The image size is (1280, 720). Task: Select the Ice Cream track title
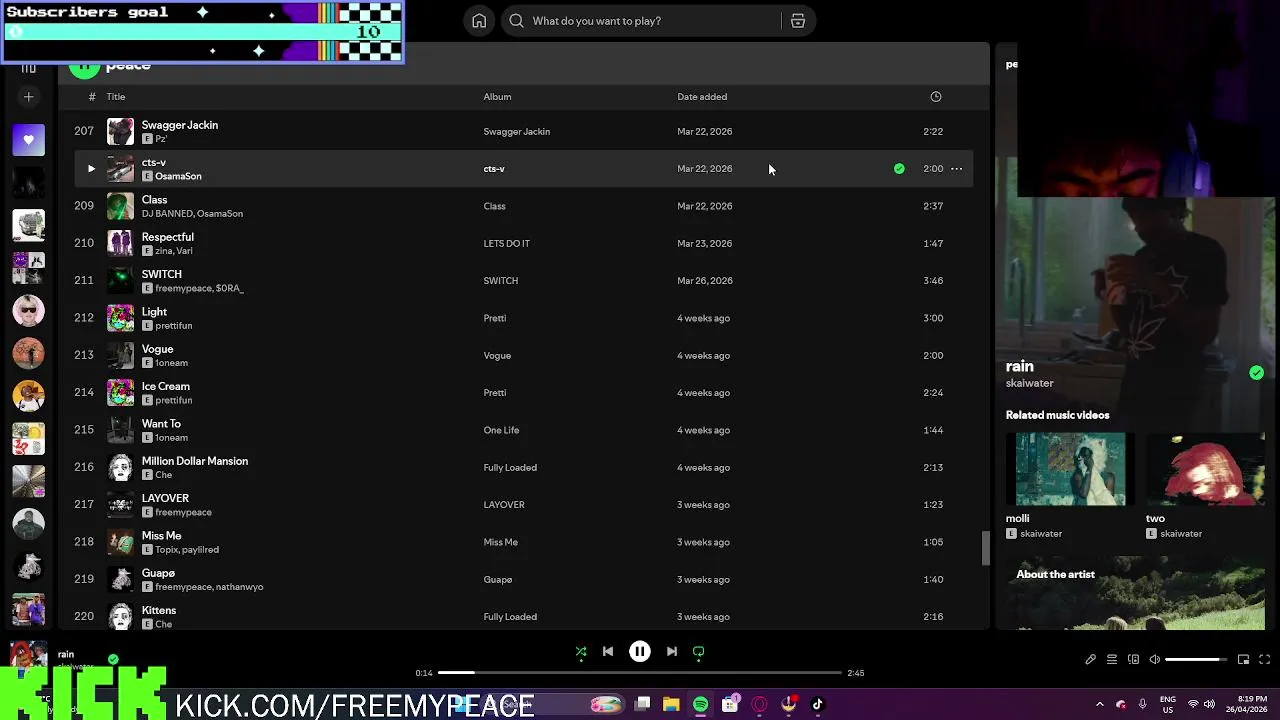tap(166, 387)
